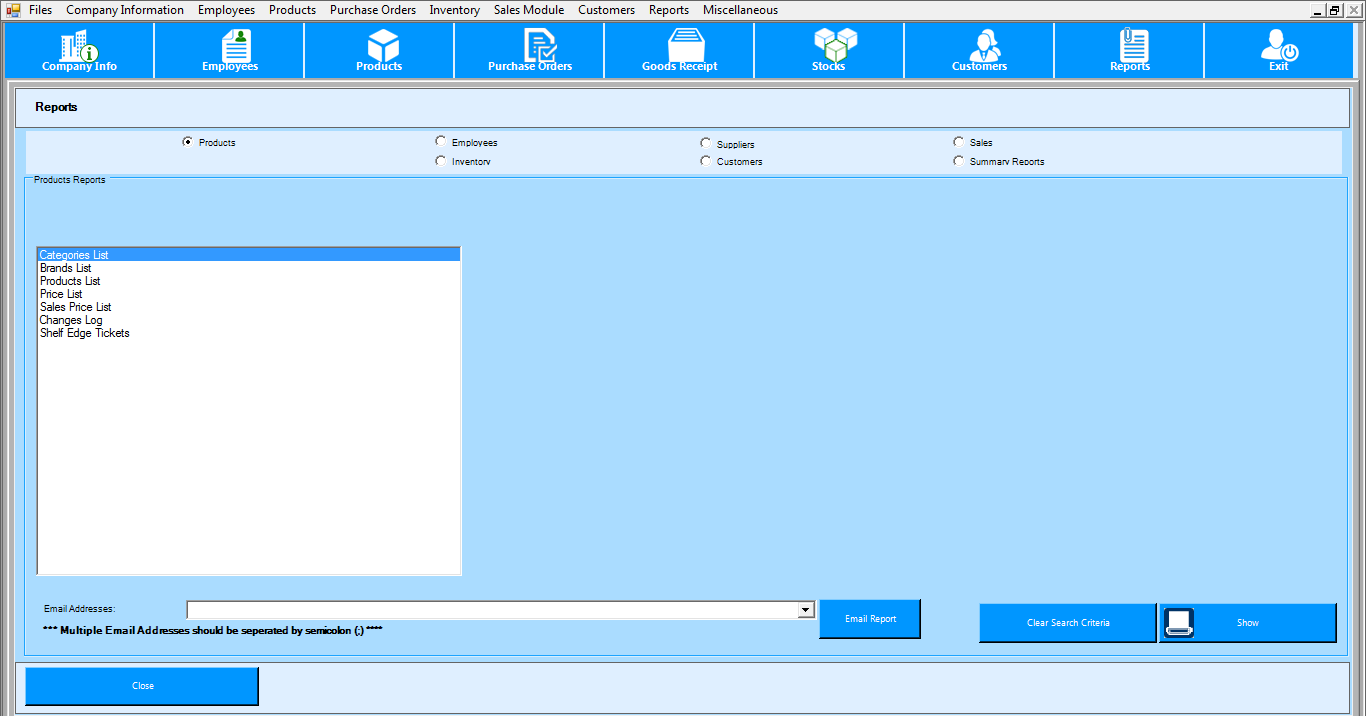The image size is (1366, 716).
Task: Open the Inventory menu
Action: tap(455, 10)
